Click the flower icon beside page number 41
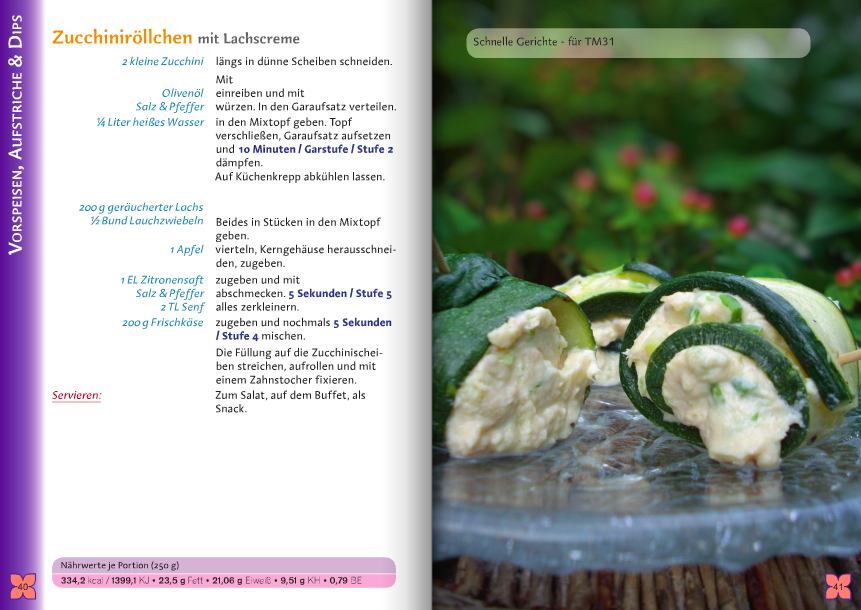Image resolution: width=861 pixels, height=610 pixels. tap(838, 586)
